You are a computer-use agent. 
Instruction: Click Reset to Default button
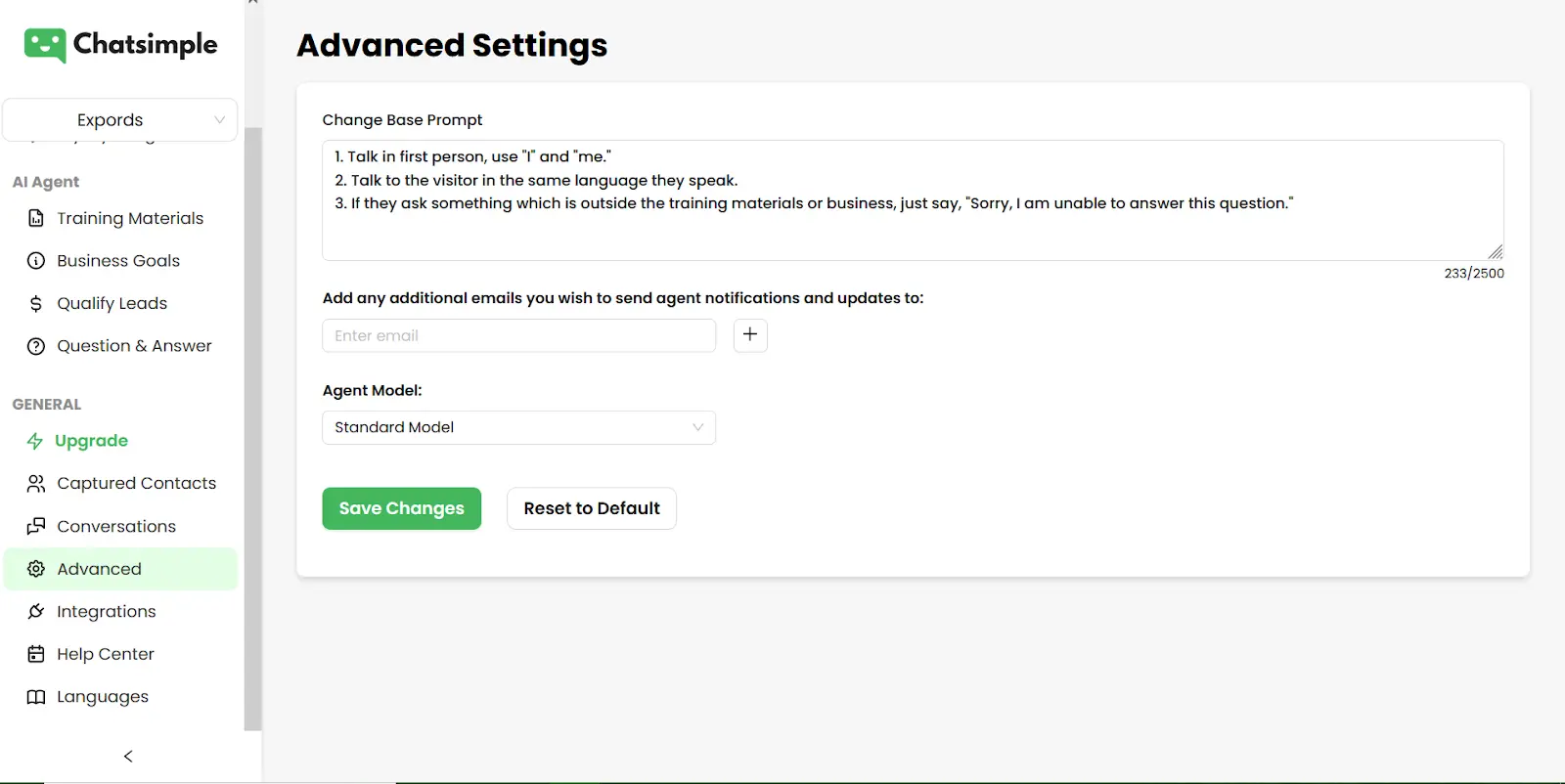(591, 508)
